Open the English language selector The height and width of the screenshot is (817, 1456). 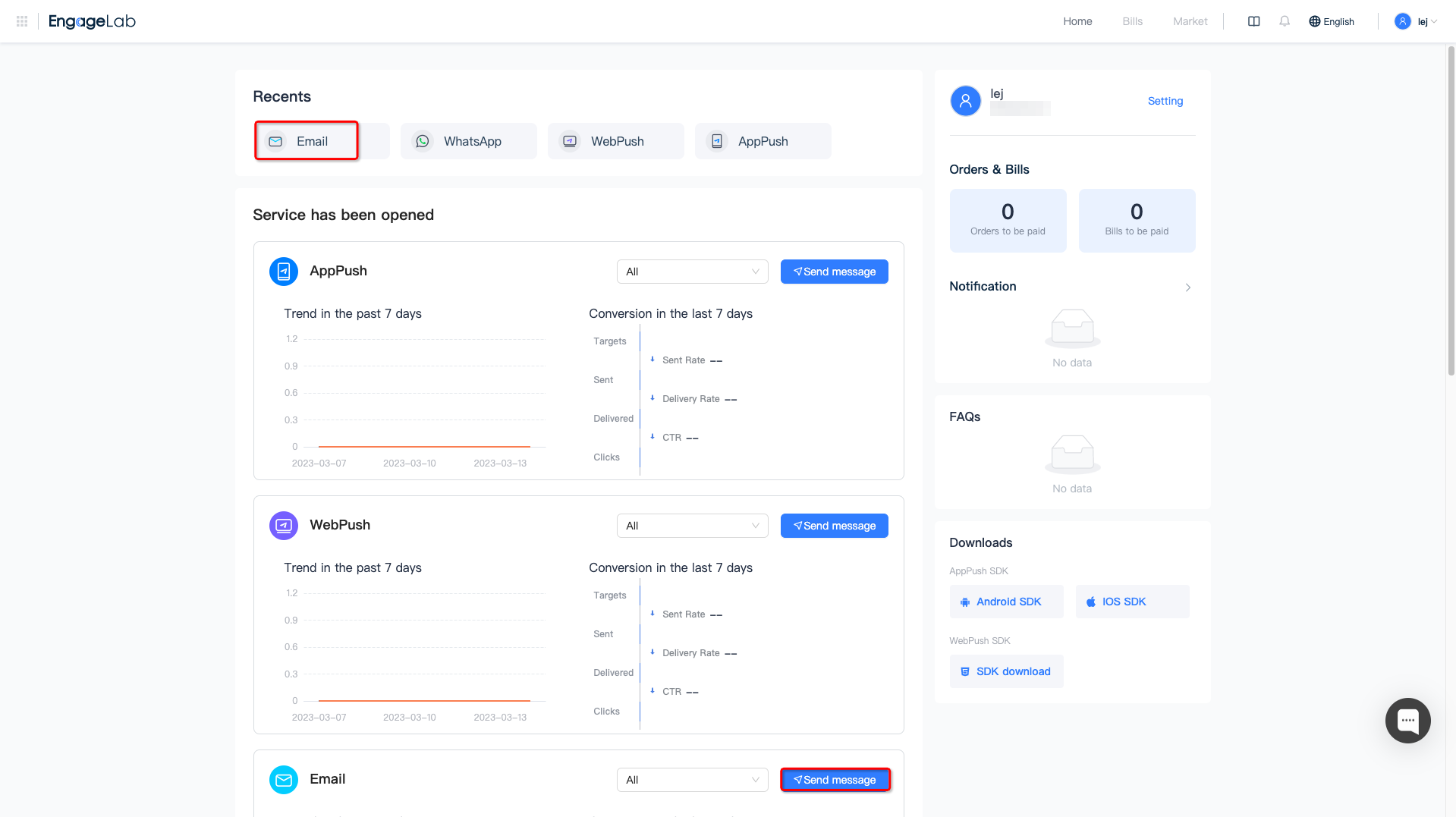1332,21
